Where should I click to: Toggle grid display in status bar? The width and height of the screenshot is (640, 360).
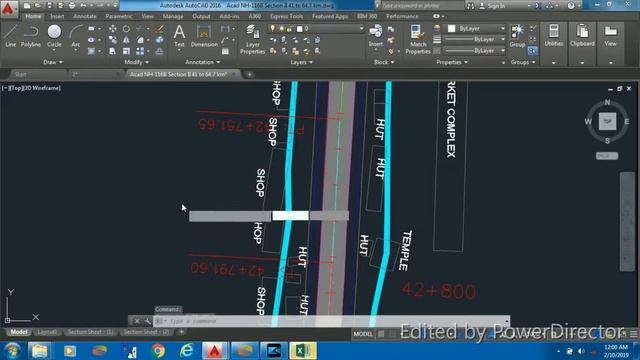tap(381, 334)
